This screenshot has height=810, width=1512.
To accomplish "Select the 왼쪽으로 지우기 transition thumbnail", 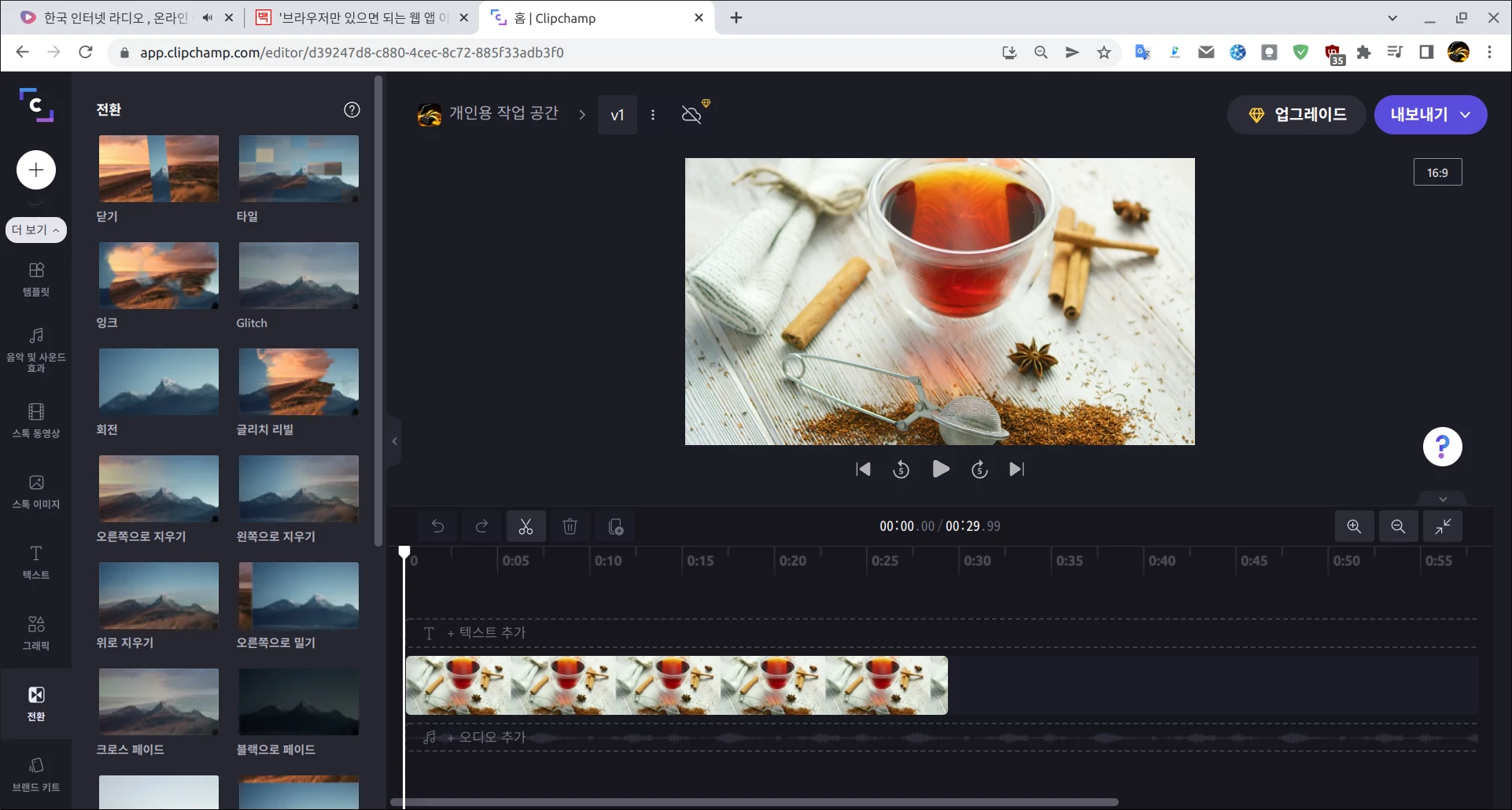I will coord(299,488).
